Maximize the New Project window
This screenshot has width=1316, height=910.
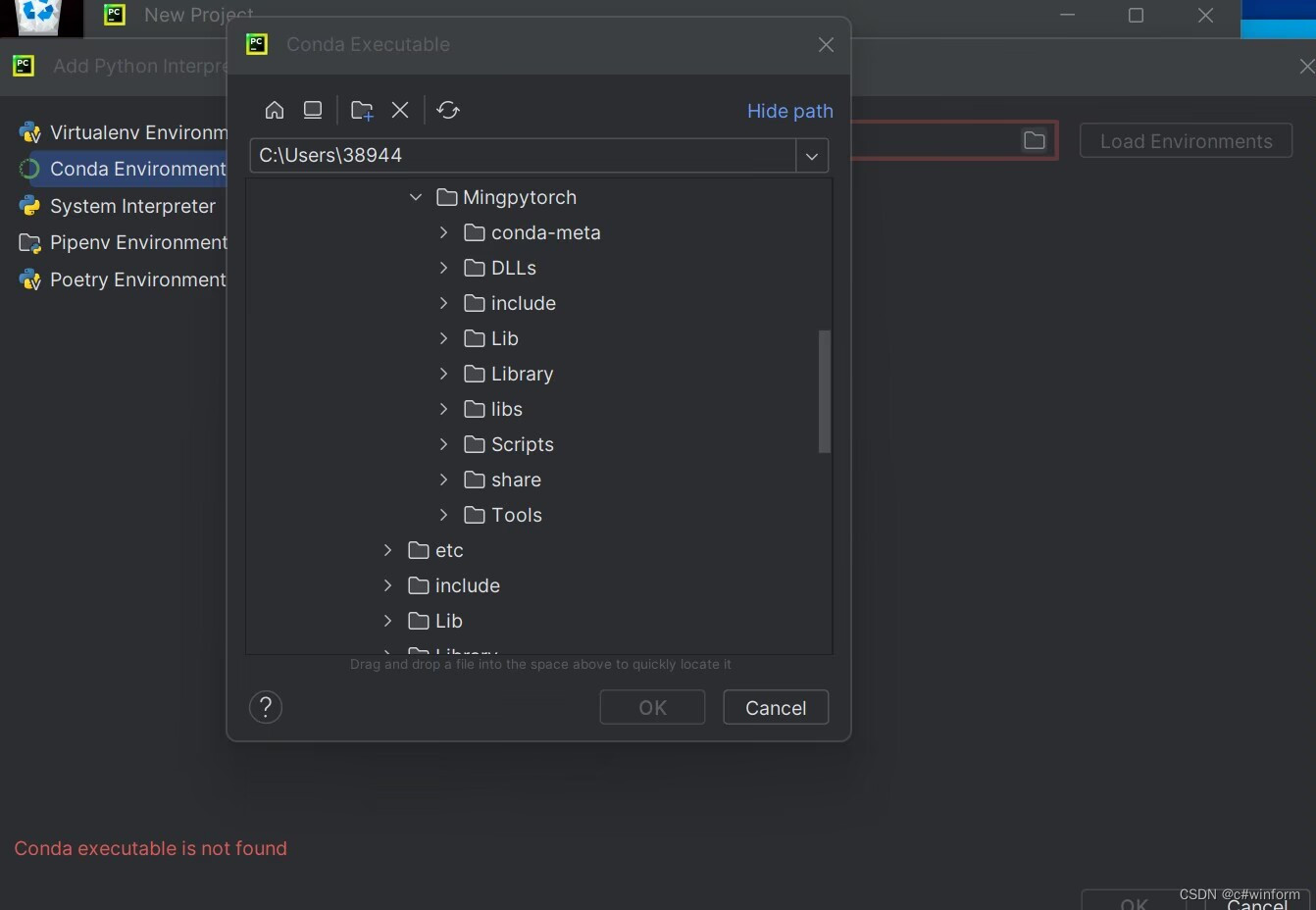(x=1136, y=15)
